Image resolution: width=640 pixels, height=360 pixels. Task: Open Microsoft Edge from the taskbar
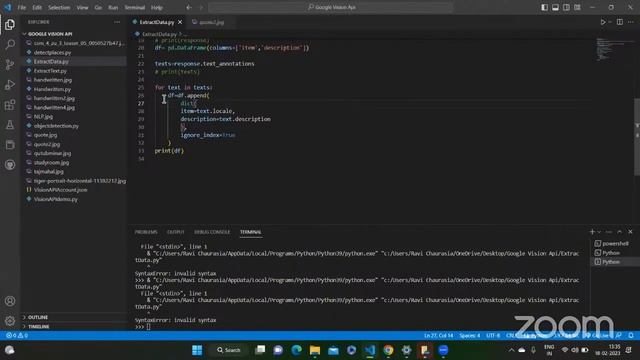pos(296,350)
